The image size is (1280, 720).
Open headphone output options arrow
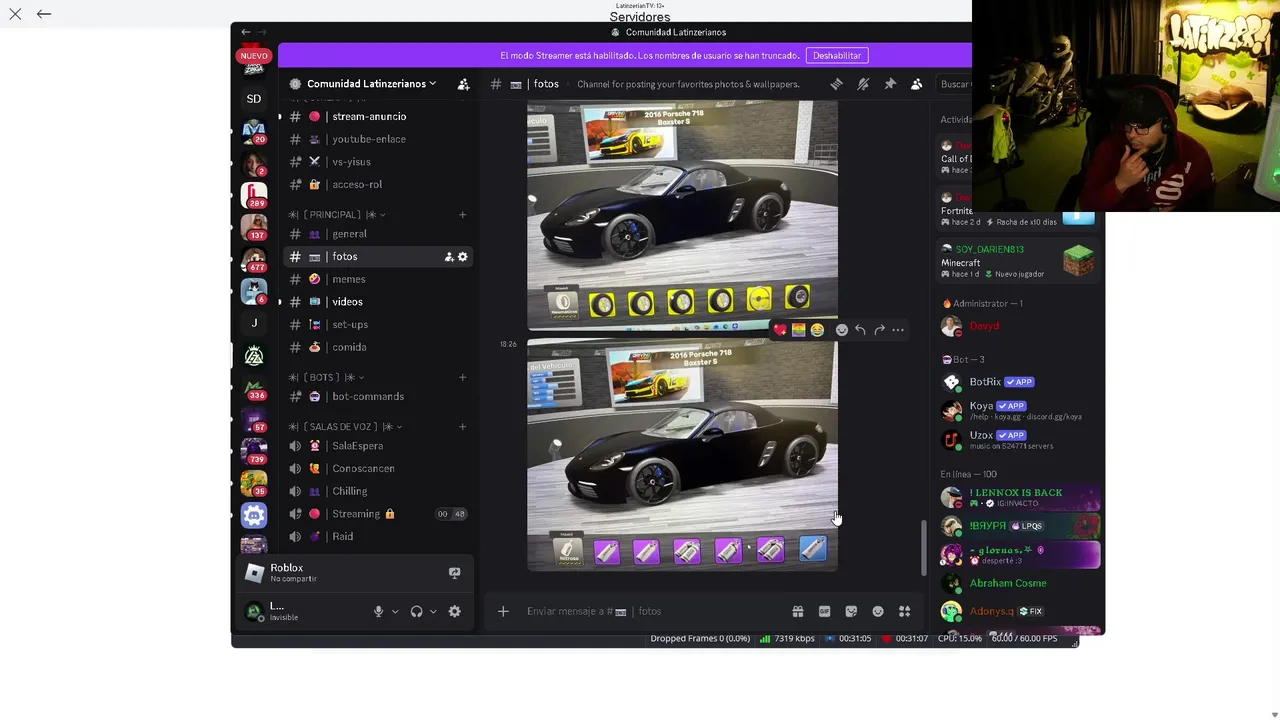pyautogui.click(x=433, y=611)
